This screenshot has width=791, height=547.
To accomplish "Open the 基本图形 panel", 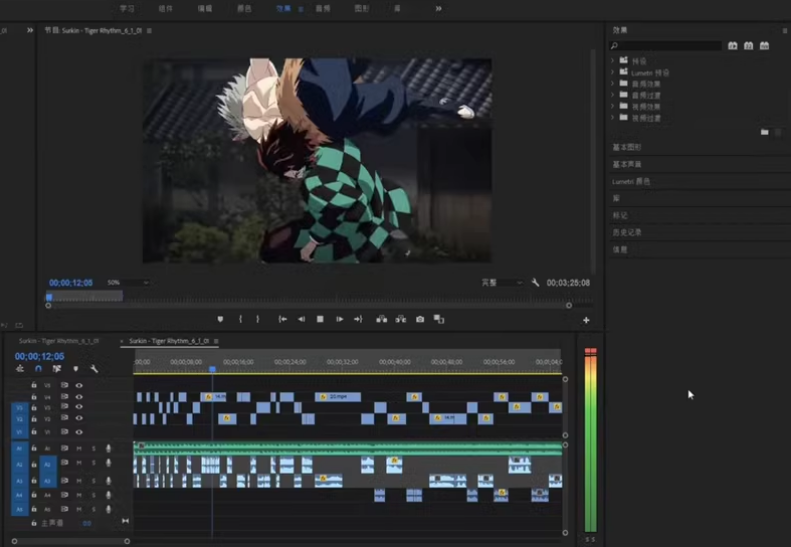I will 628,147.
